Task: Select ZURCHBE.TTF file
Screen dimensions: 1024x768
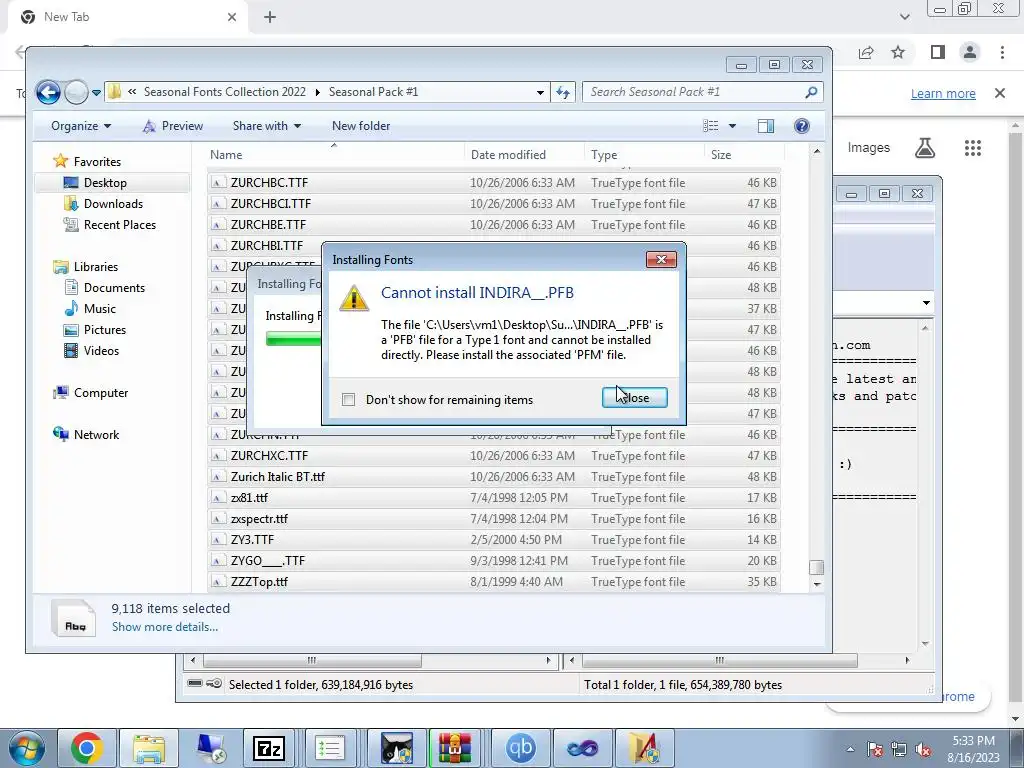Action: point(494,225)
